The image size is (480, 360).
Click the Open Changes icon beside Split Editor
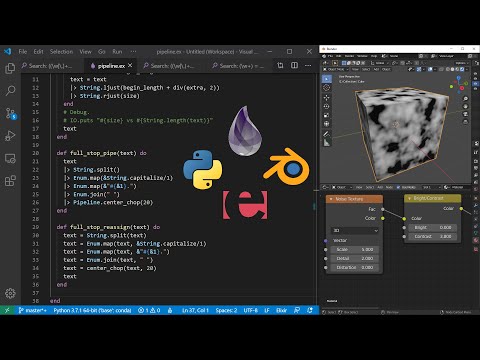click(x=280, y=65)
